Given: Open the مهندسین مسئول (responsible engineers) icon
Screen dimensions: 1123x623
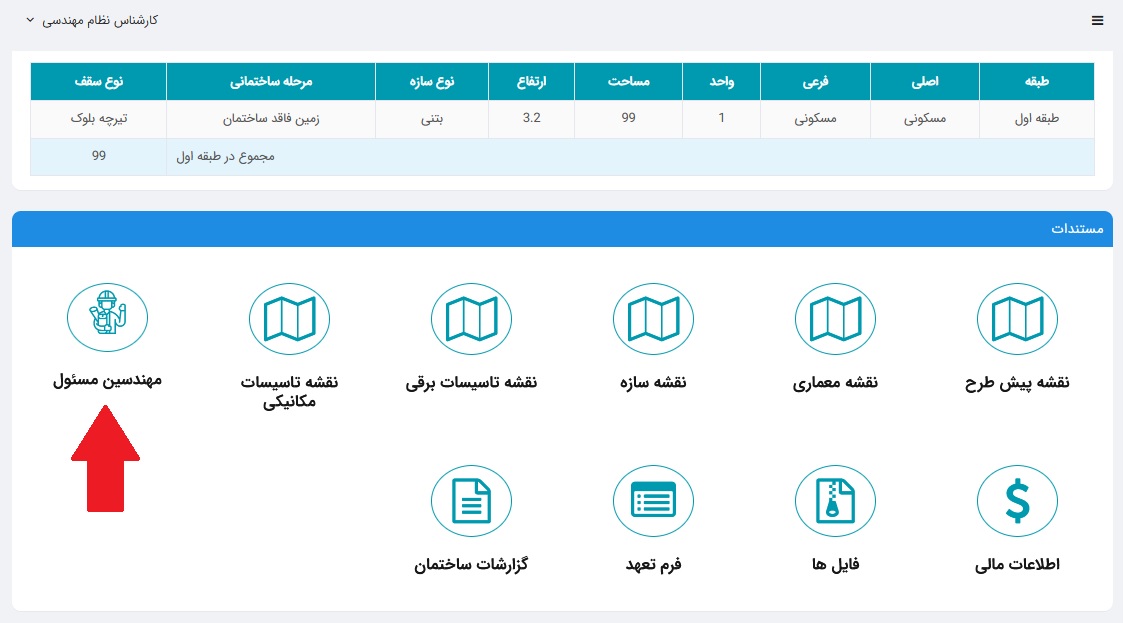Looking at the screenshot, I should click(107, 317).
